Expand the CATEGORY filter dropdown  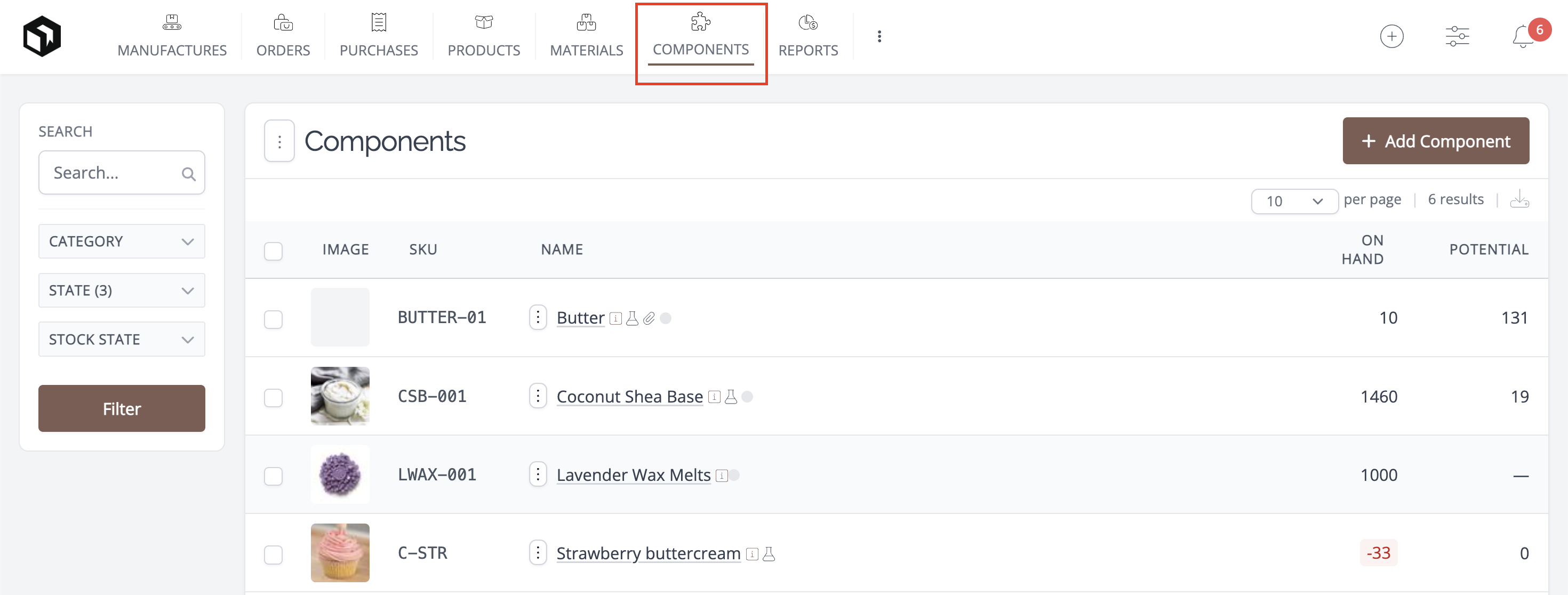click(122, 242)
